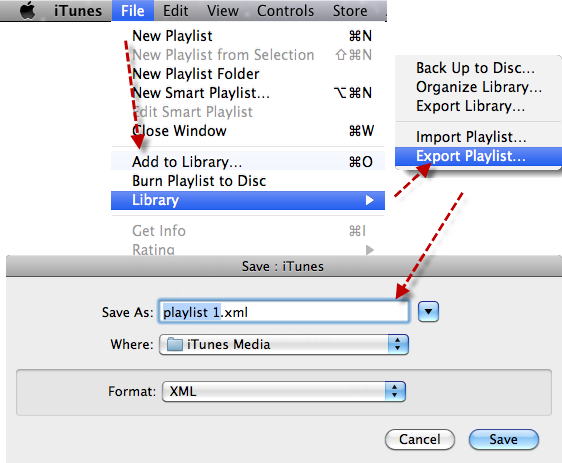562x463 pixels.
Task: Open the Edit menu
Action: pos(175,11)
